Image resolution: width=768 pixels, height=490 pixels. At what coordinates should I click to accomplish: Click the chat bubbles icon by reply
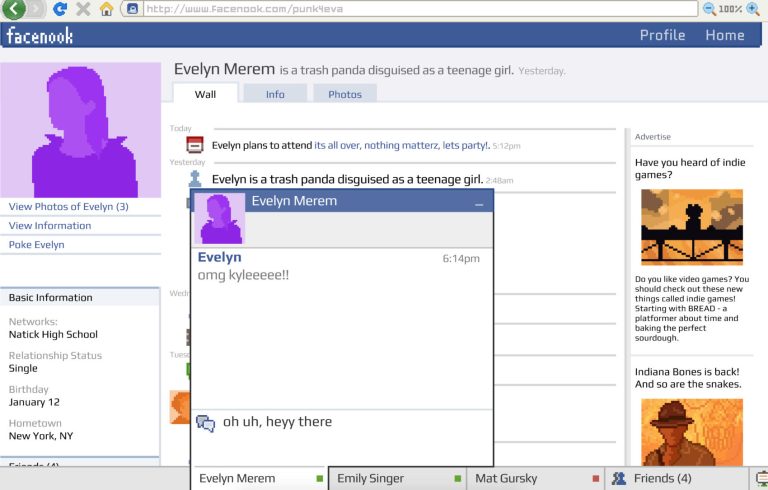tap(206, 423)
